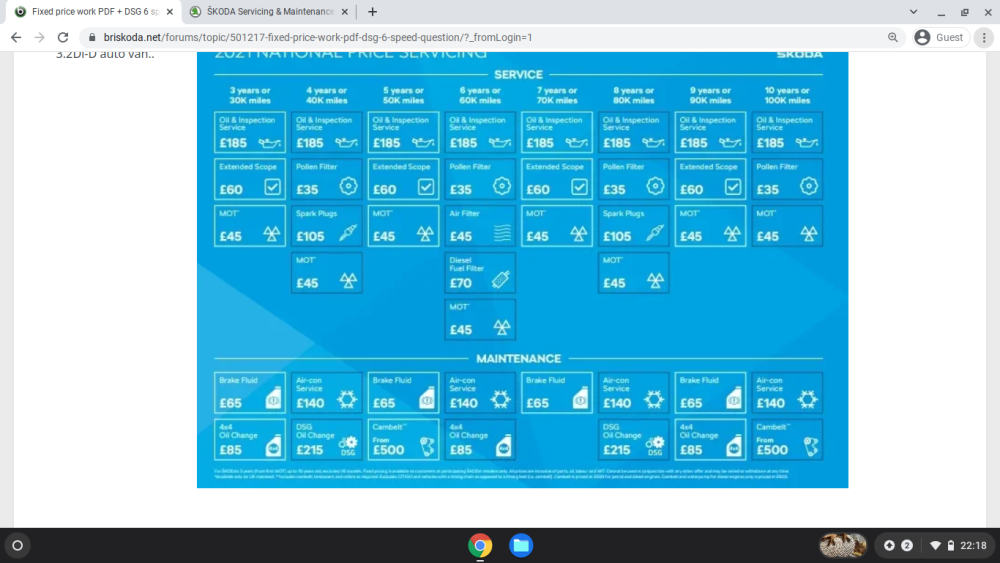
Task: Click the MAINTENANCE section heading
Action: pyautogui.click(x=518, y=359)
